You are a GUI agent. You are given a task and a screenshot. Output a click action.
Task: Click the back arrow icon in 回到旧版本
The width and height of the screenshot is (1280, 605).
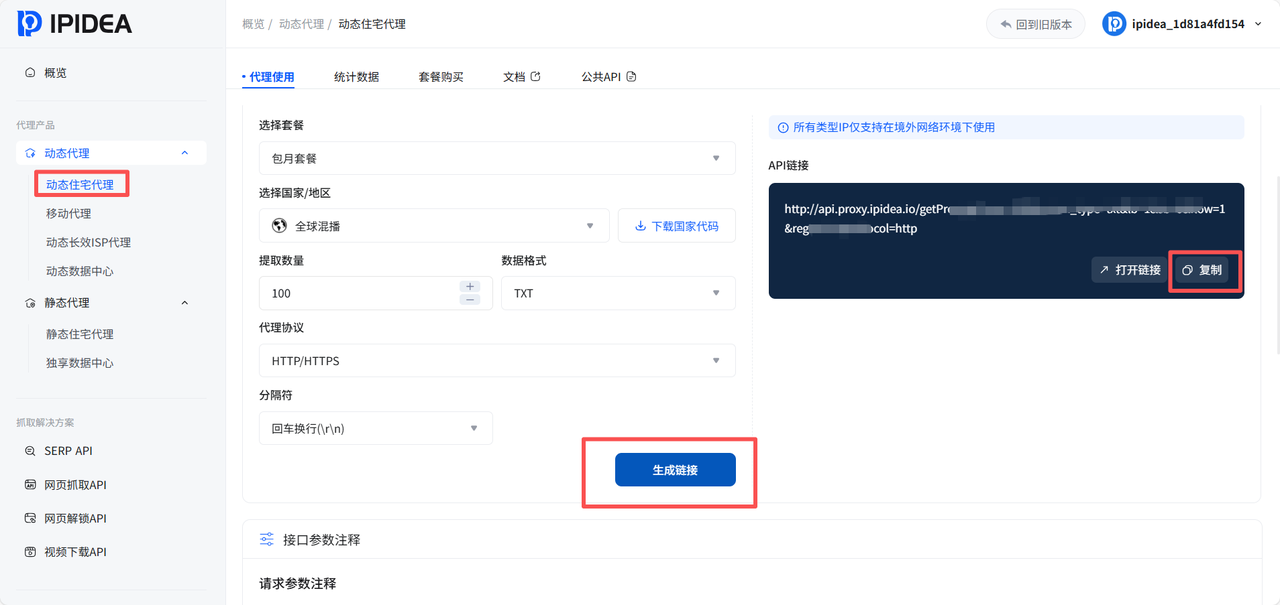(x=1005, y=24)
